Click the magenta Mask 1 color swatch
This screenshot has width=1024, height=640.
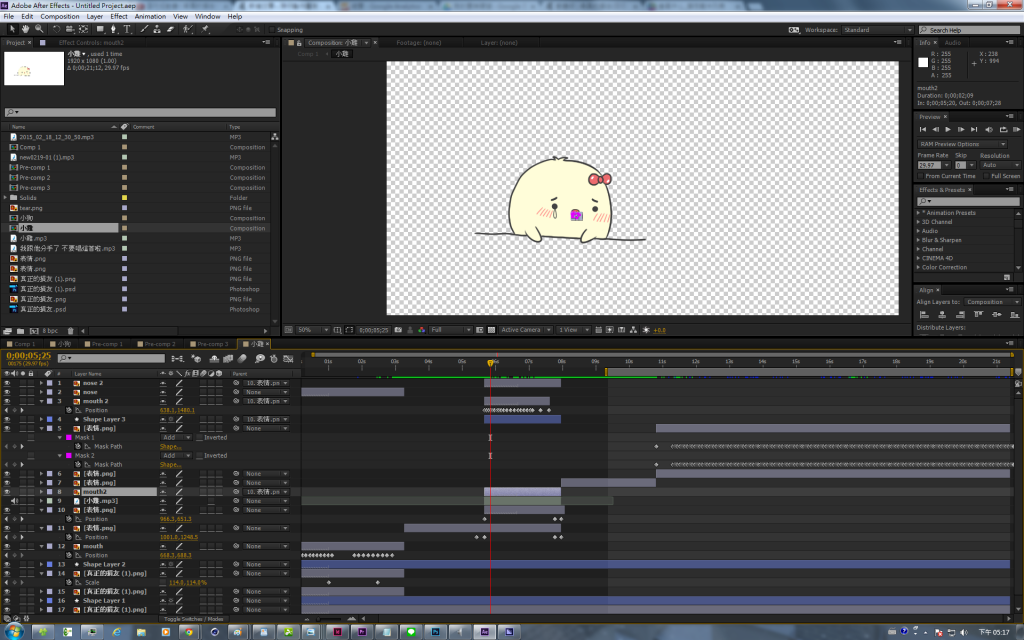pyautogui.click(x=69, y=437)
